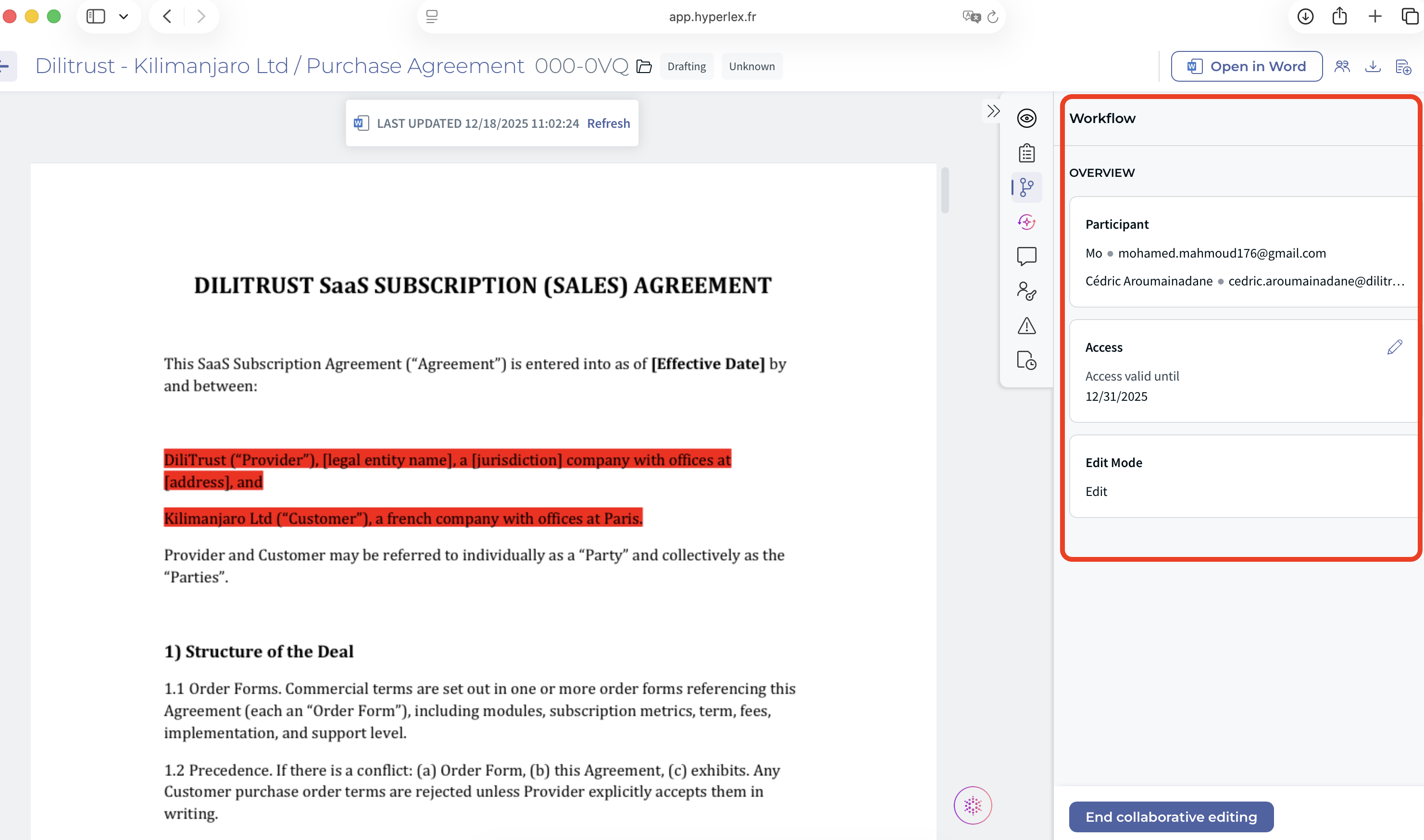Click the download document icon in header
The image size is (1424, 840).
click(x=1373, y=66)
